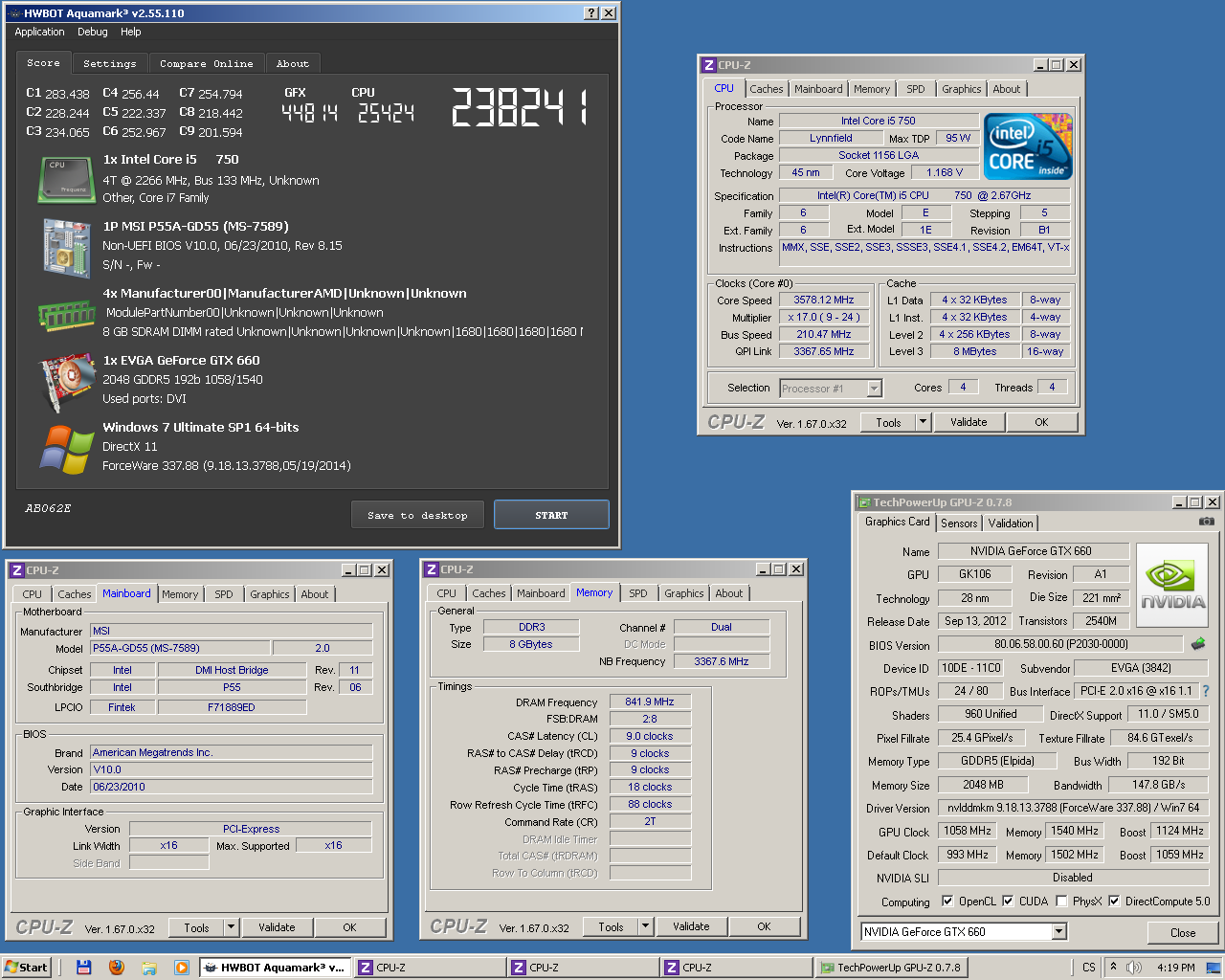Click the Intel Core i5 logo in CPU-Z
Screen dimensions: 1225x980
tap(1028, 146)
